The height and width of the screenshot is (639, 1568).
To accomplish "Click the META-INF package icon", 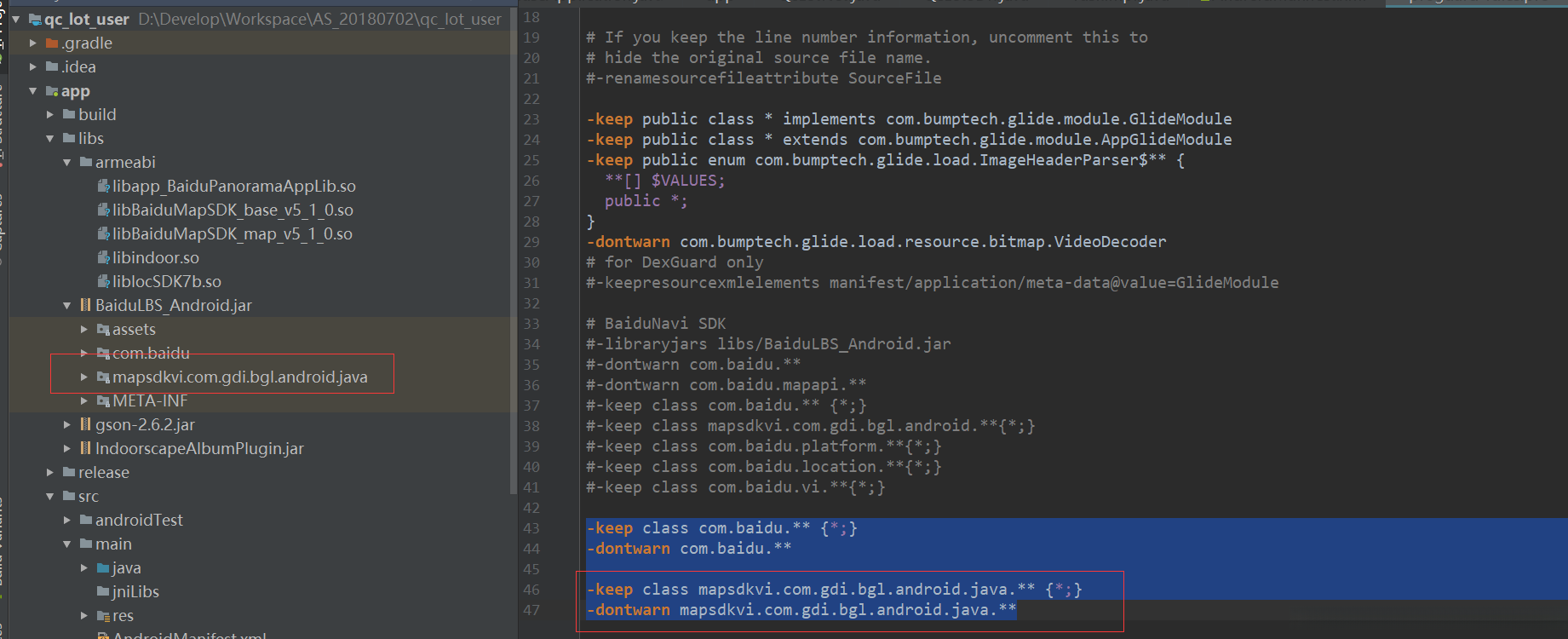I will (103, 400).
